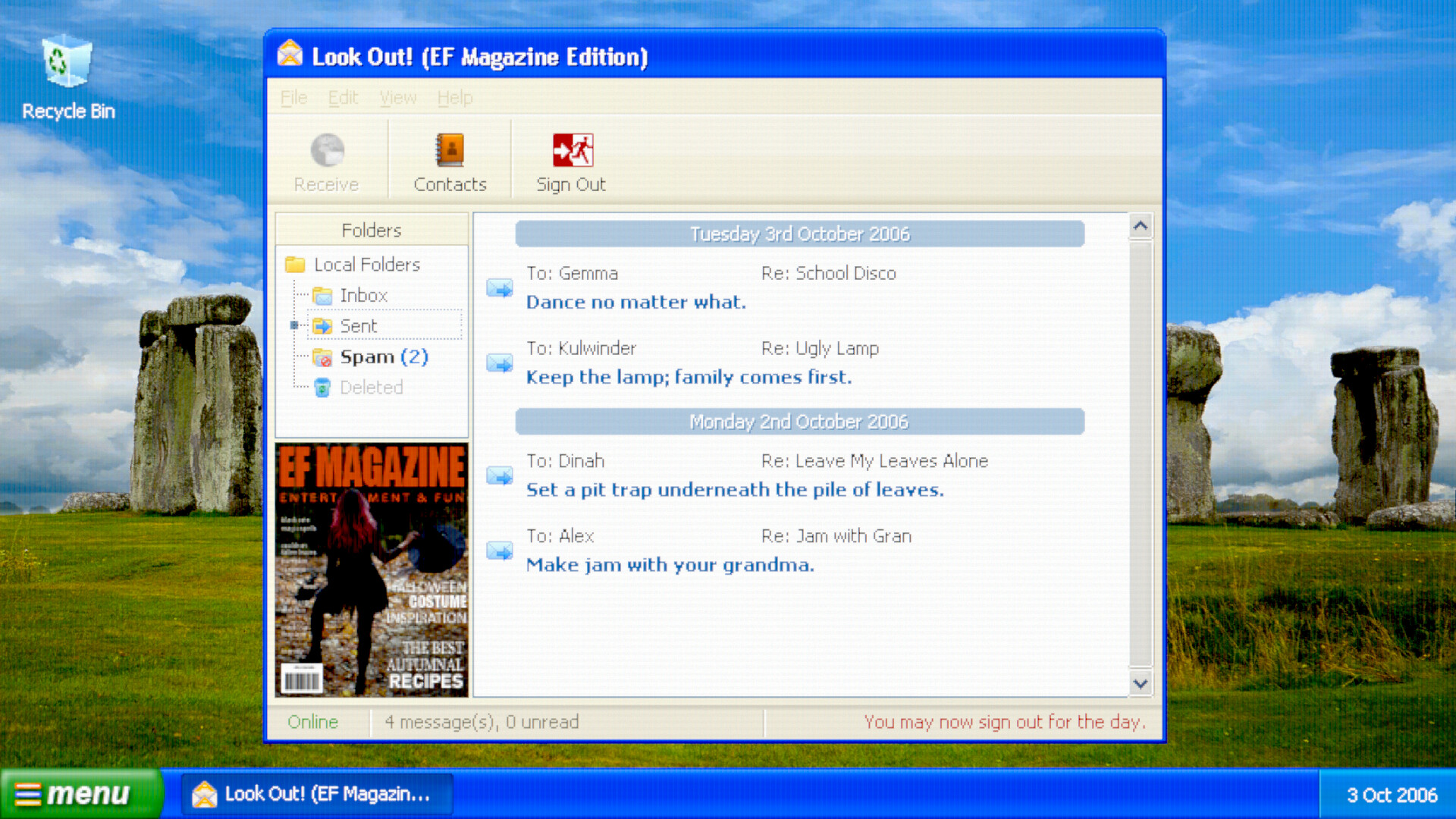Open the Contacts panel
1456x819 pixels.
[449, 160]
